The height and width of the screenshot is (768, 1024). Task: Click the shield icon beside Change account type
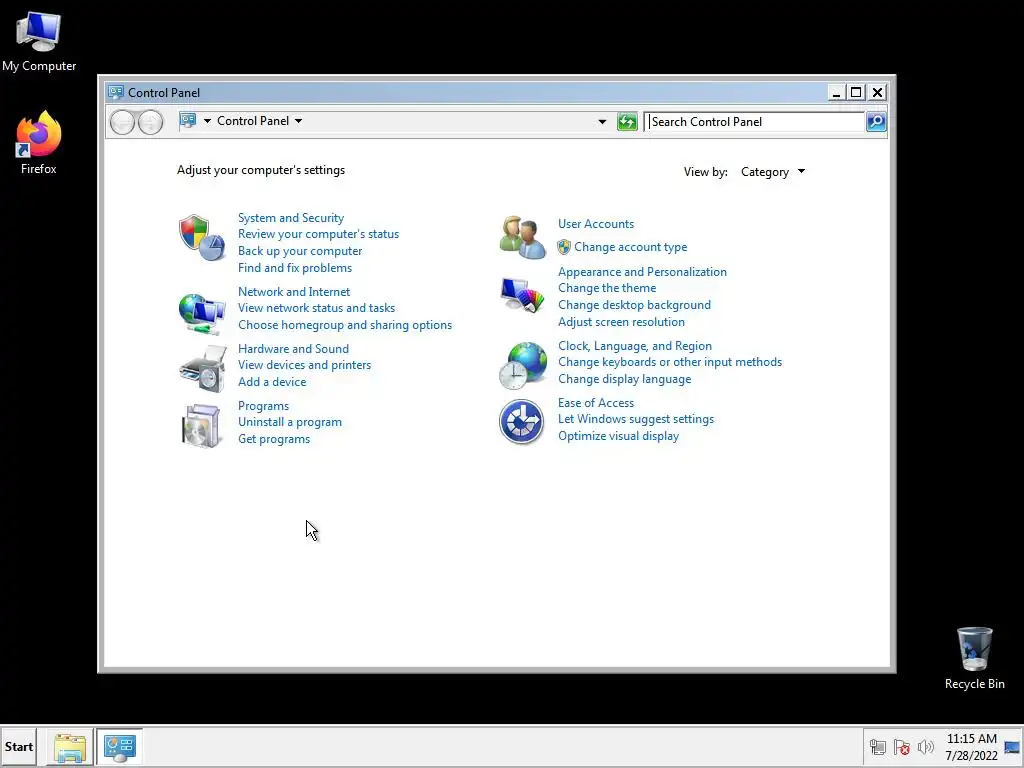click(x=564, y=247)
